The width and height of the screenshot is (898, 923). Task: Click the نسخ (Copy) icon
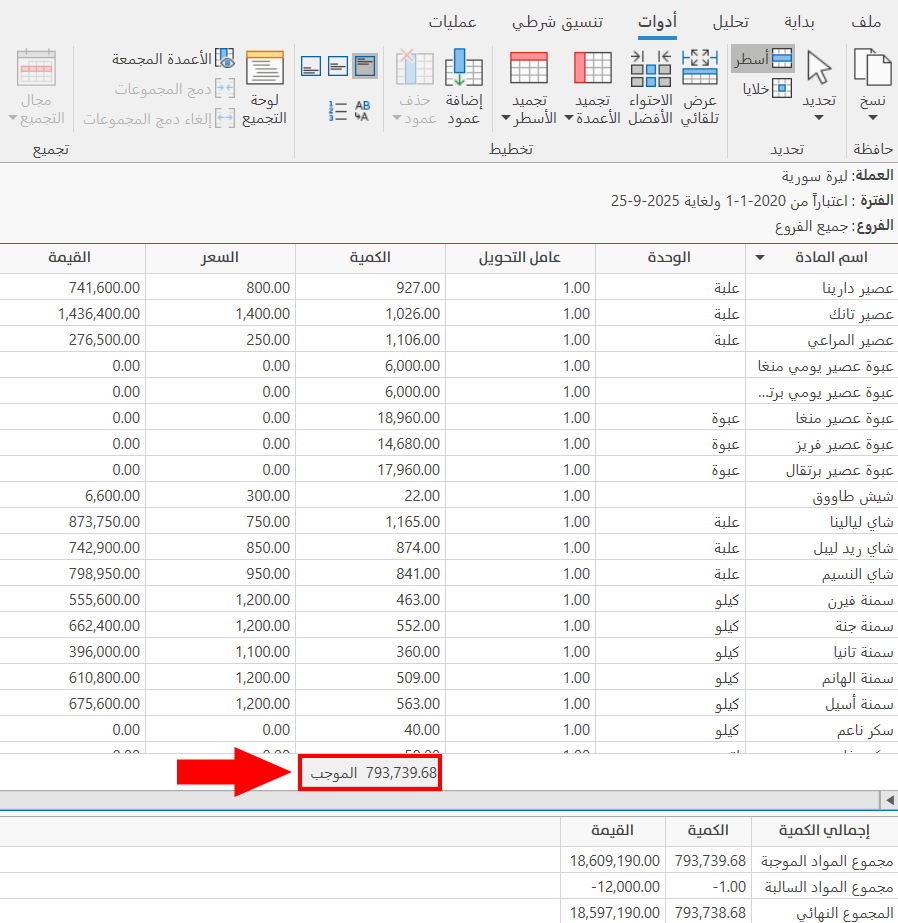tap(873, 64)
